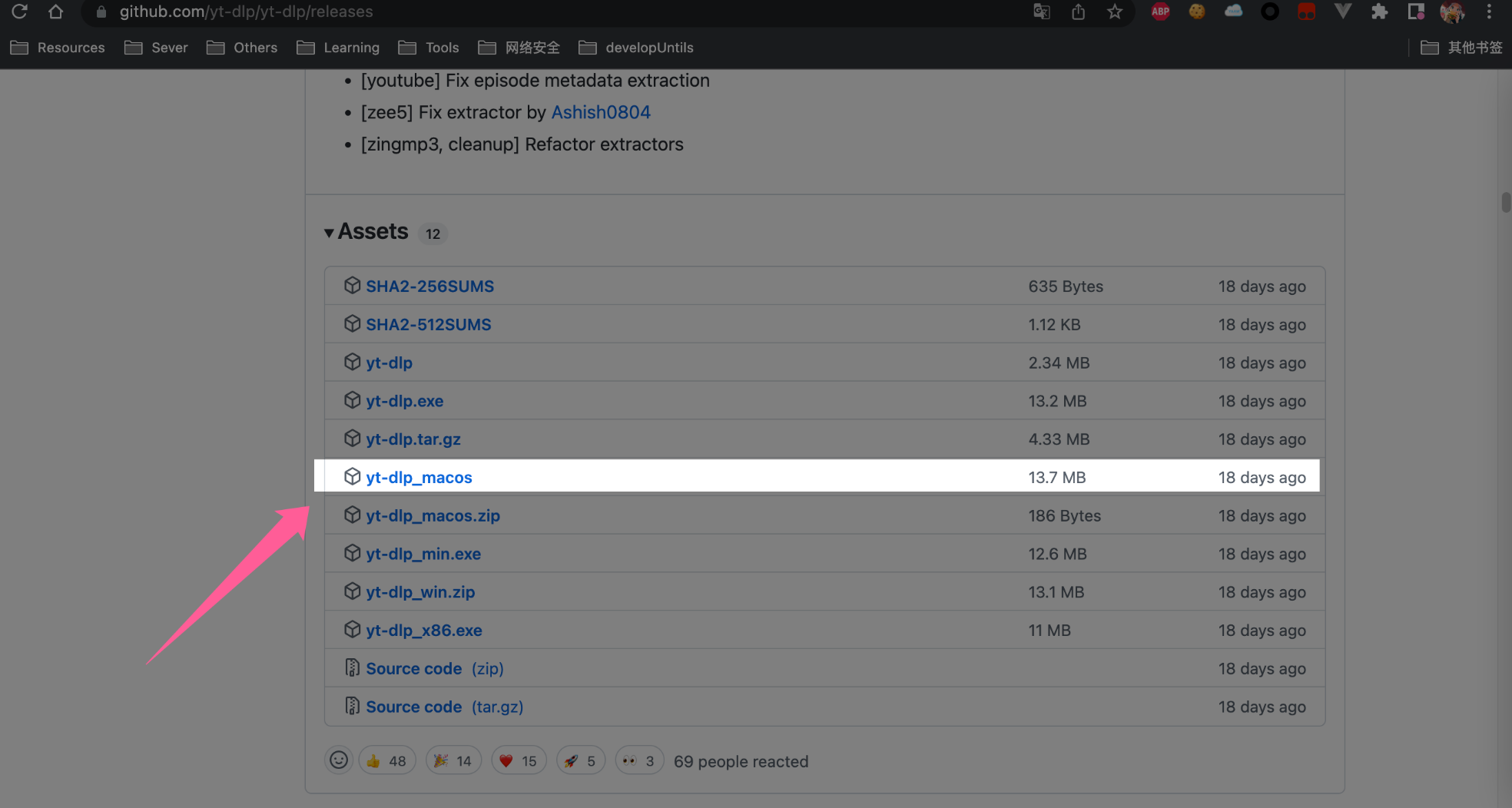Download the SHA2-512SUMS file
Screen dimensions: 1512x808
pyautogui.click(x=428, y=325)
